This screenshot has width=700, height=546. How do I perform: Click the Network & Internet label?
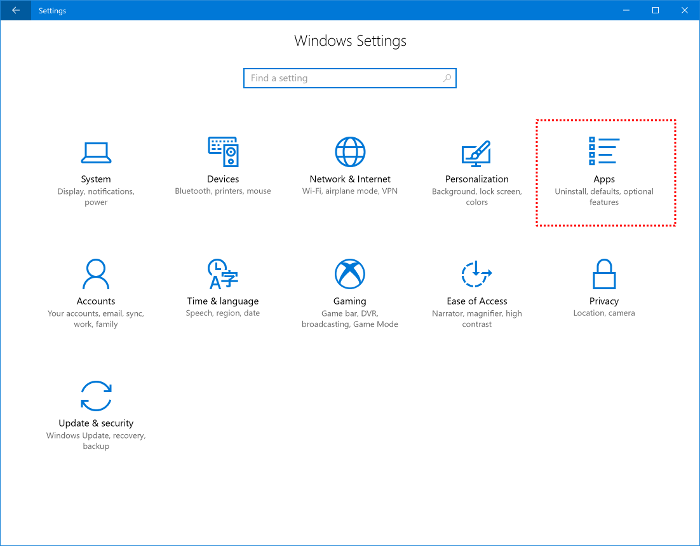pyautogui.click(x=350, y=179)
